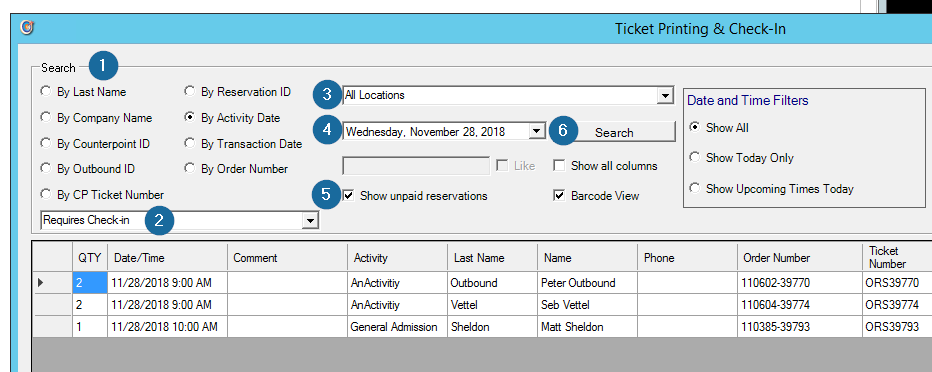Click the Order Number column header
The image size is (932, 372).
(800, 258)
